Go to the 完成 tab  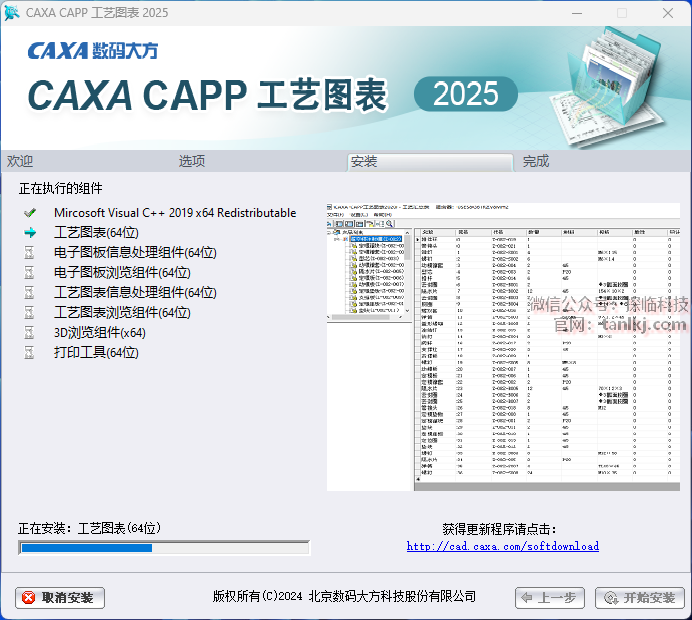point(536,161)
